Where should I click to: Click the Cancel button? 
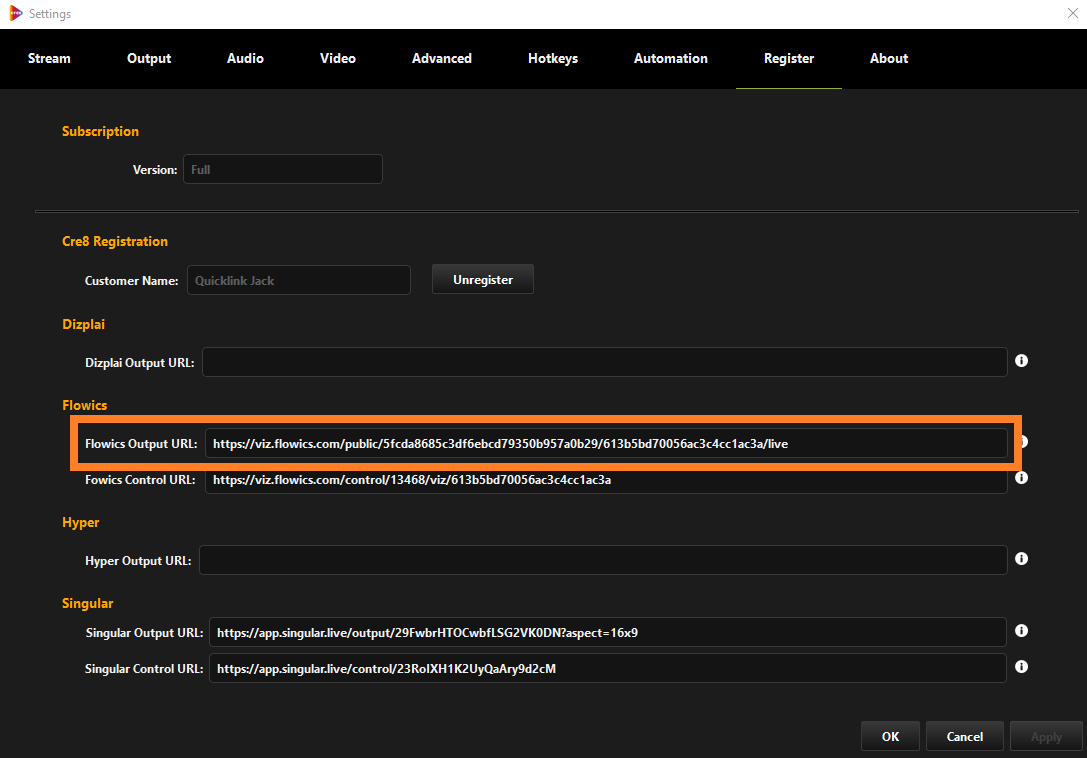964,737
